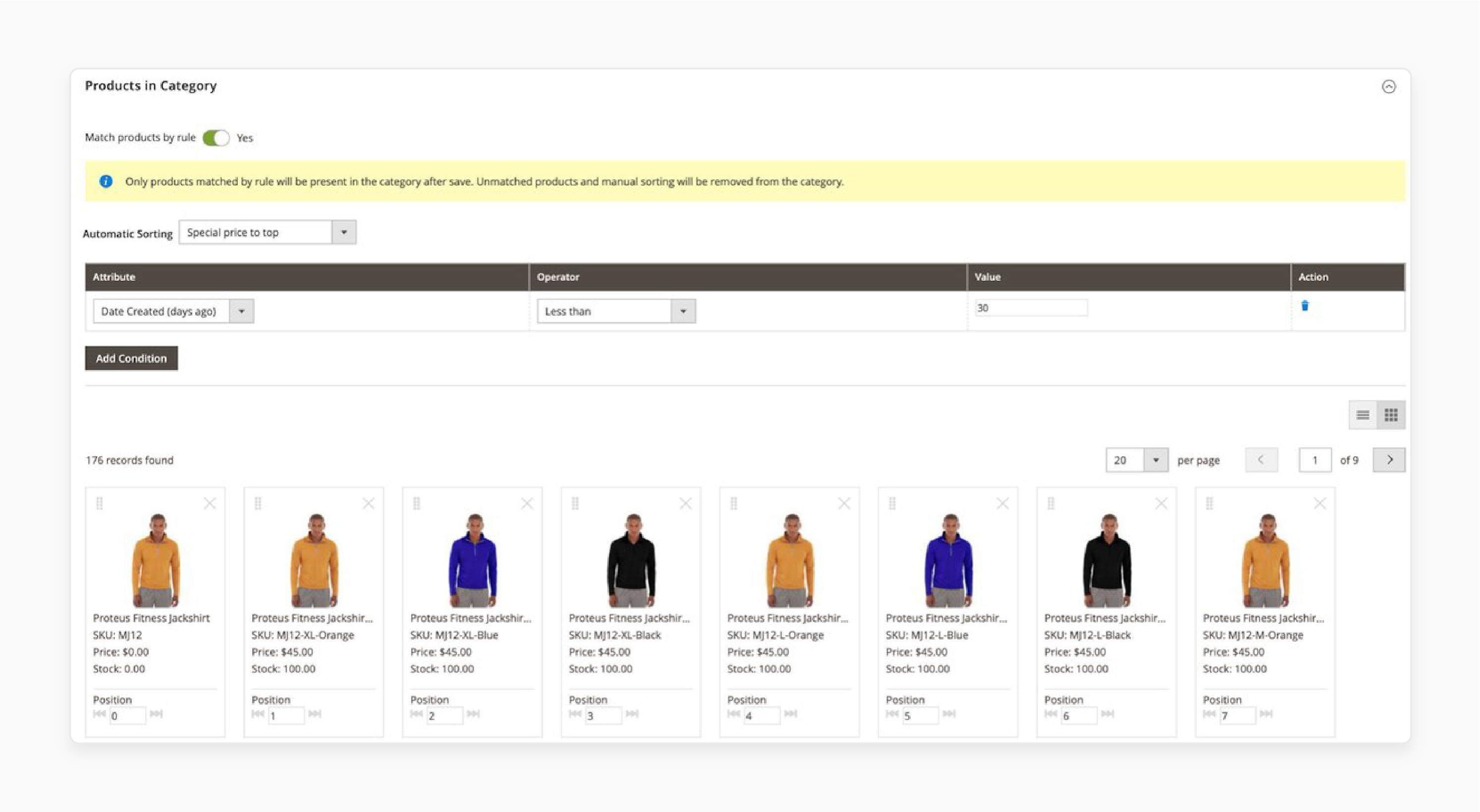Remove product MJ12-L-Blue from category
Image resolution: width=1480 pixels, height=812 pixels.
point(1002,503)
